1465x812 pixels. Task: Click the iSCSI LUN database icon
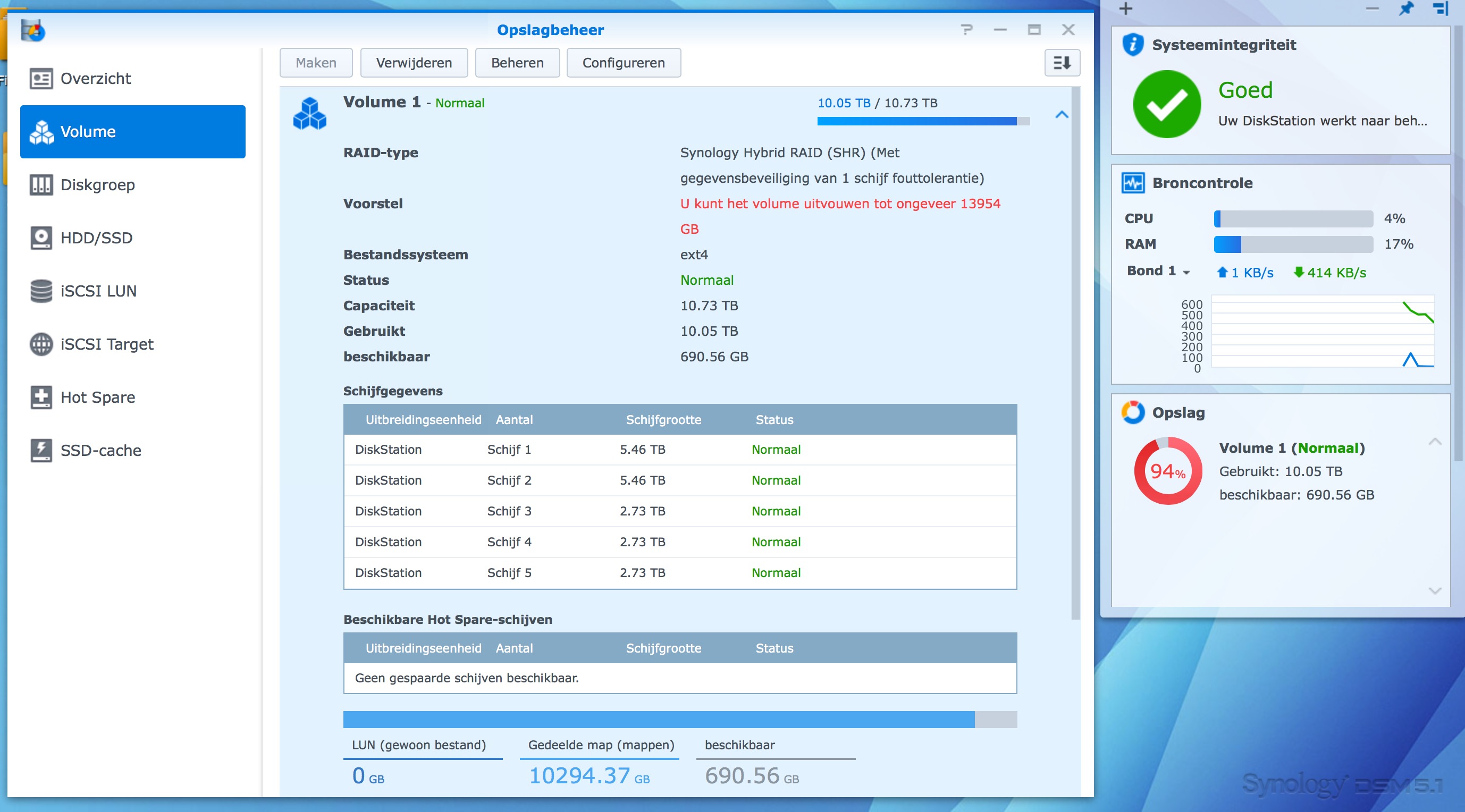coord(41,291)
